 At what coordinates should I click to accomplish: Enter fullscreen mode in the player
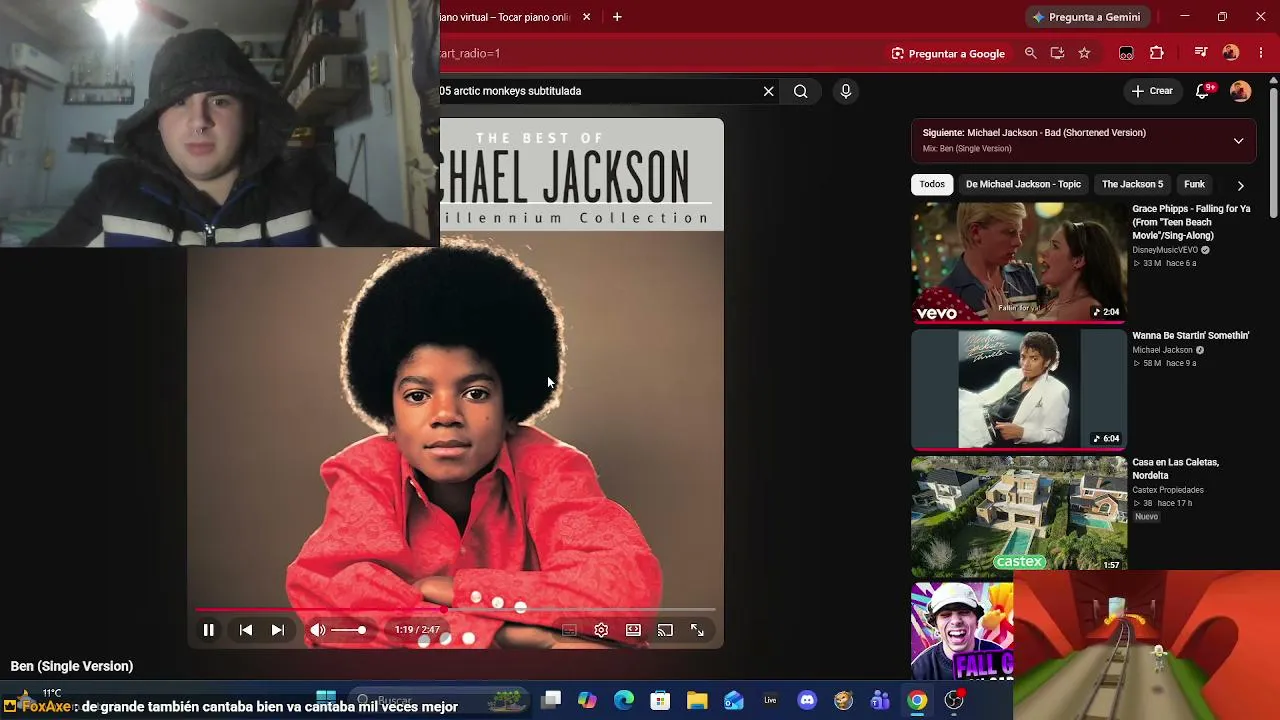tap(697, 630)
